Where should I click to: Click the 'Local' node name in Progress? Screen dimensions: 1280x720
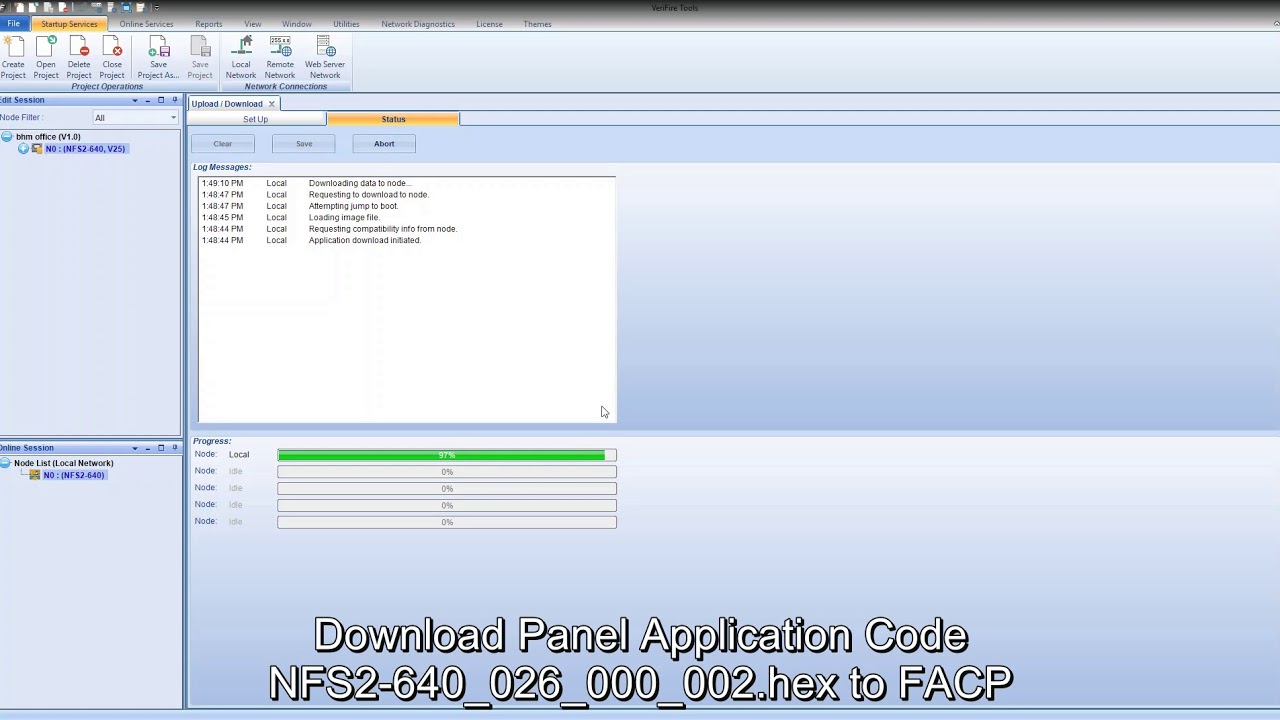[x=239, y=455]
